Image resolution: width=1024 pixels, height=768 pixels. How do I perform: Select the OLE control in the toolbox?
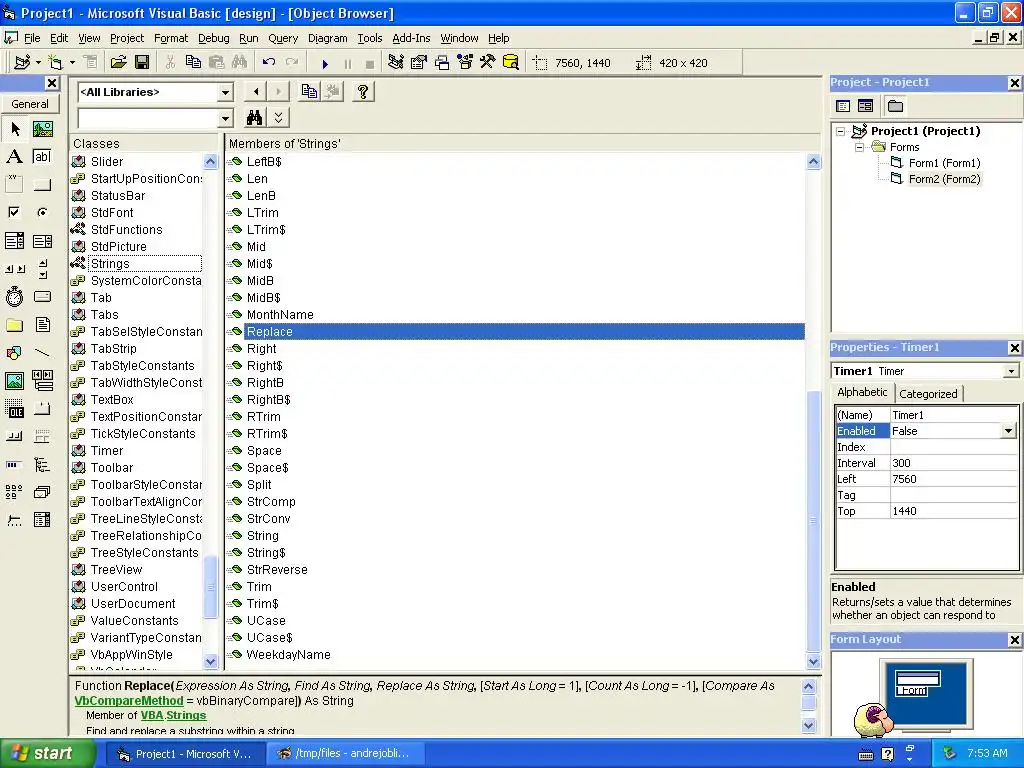click(15, 409)
